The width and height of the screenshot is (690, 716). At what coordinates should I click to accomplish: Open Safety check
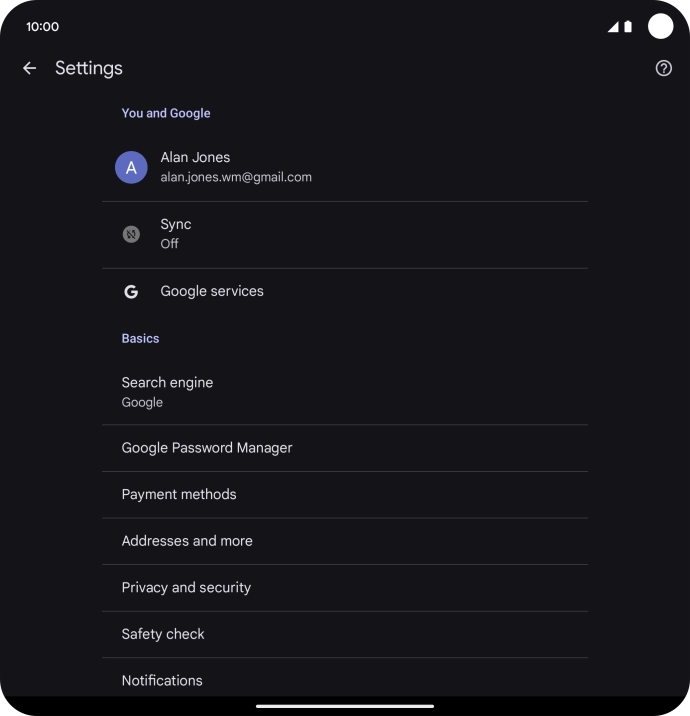click(345, 634)
